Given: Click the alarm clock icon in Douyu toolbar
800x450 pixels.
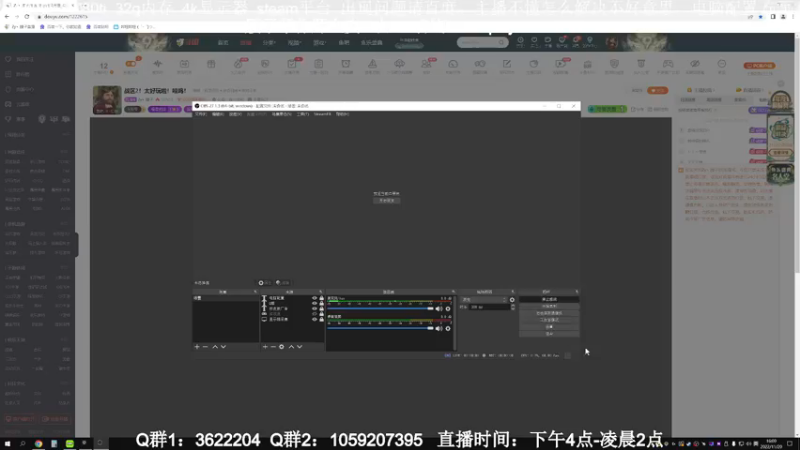Looking at the screenshot, I should point(345,64).
